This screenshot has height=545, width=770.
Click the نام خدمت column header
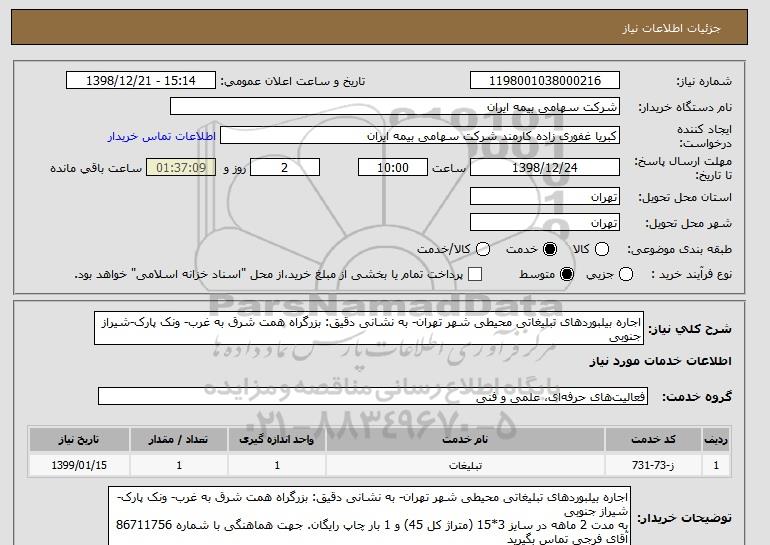coord(465,439)
